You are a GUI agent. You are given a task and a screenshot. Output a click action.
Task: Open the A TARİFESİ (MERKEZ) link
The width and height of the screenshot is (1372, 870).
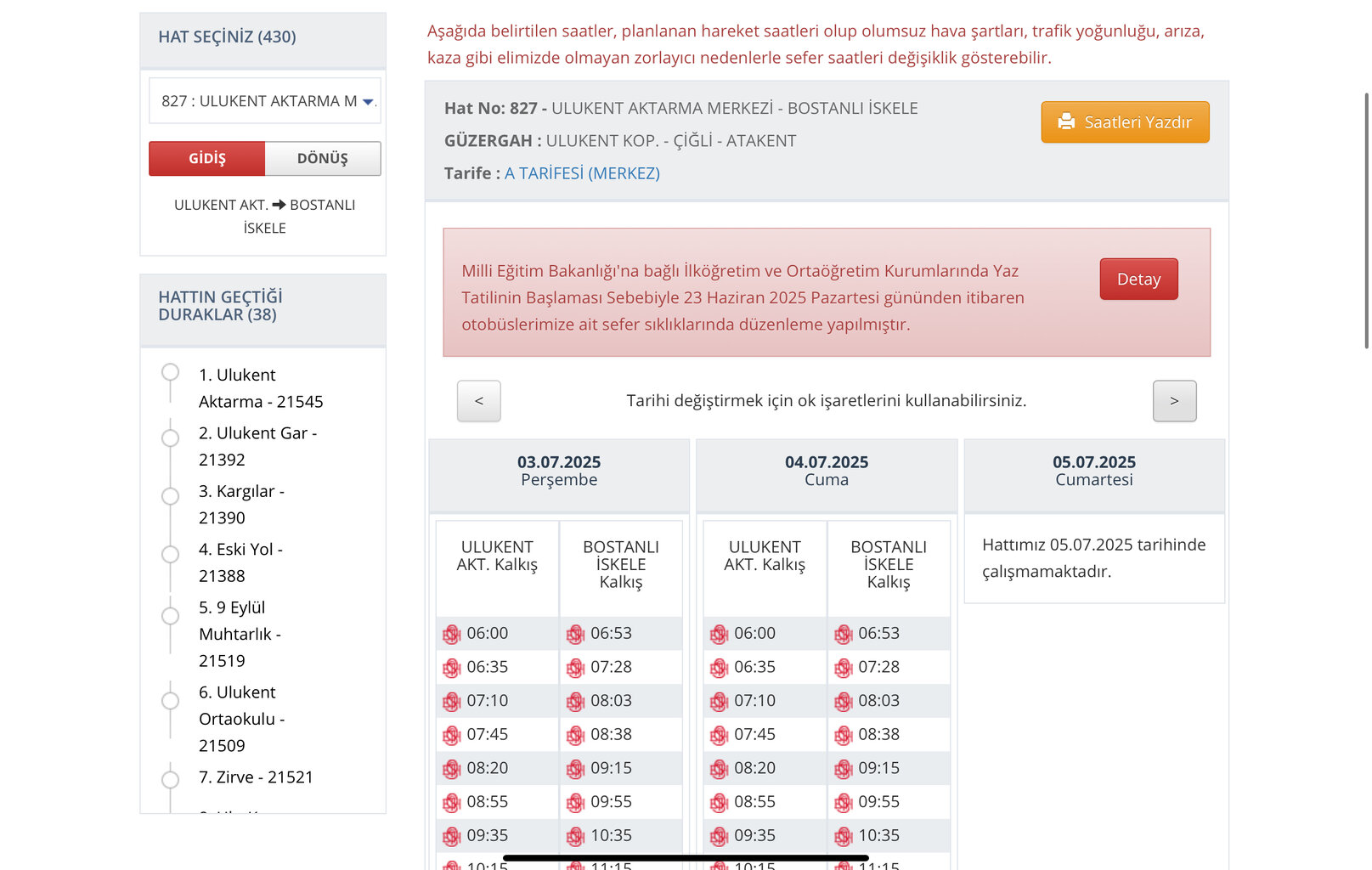pyautogui.click(x=582, y=173)
